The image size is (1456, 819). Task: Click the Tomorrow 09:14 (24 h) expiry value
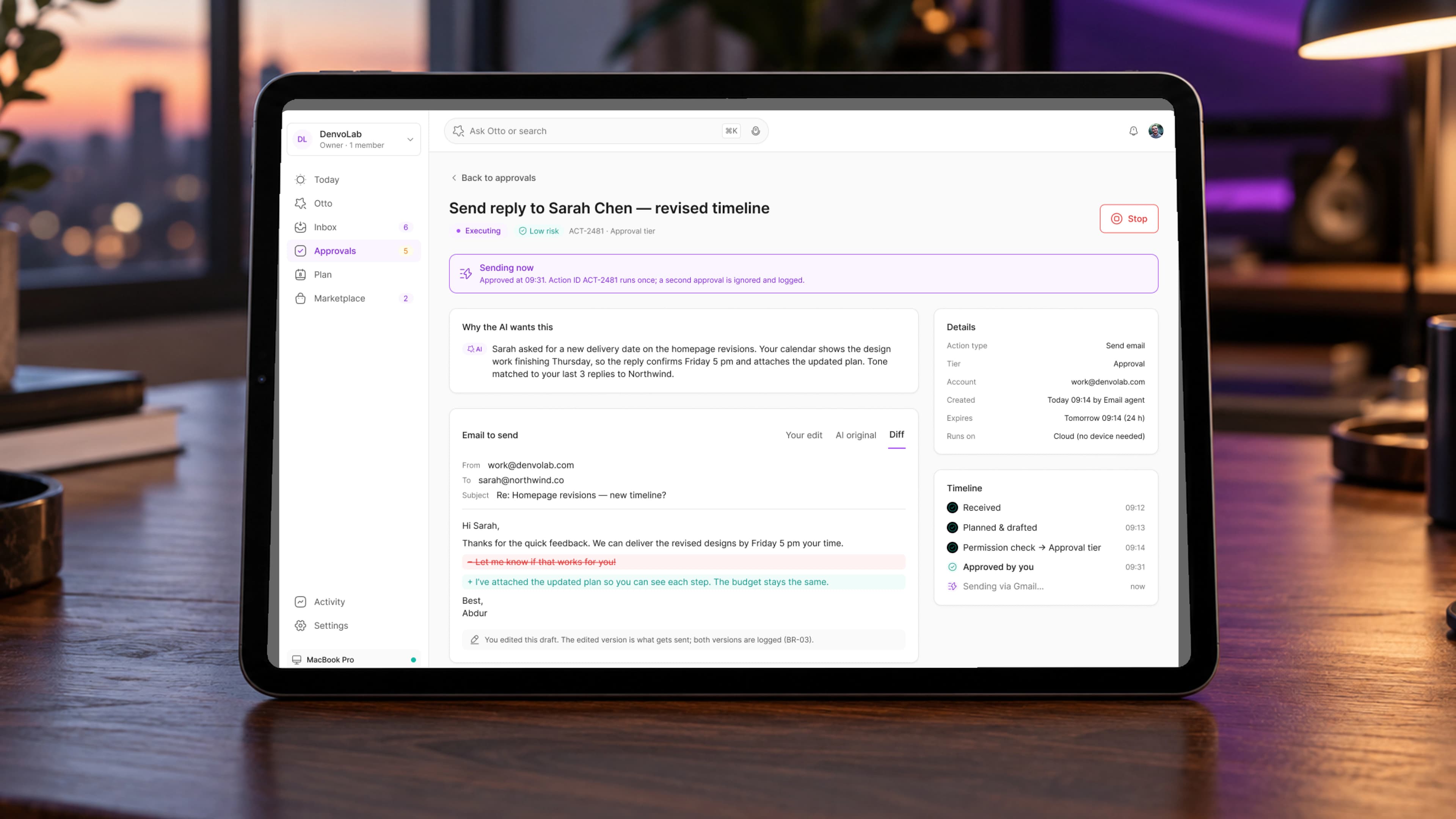click(x=1104, y=418)
